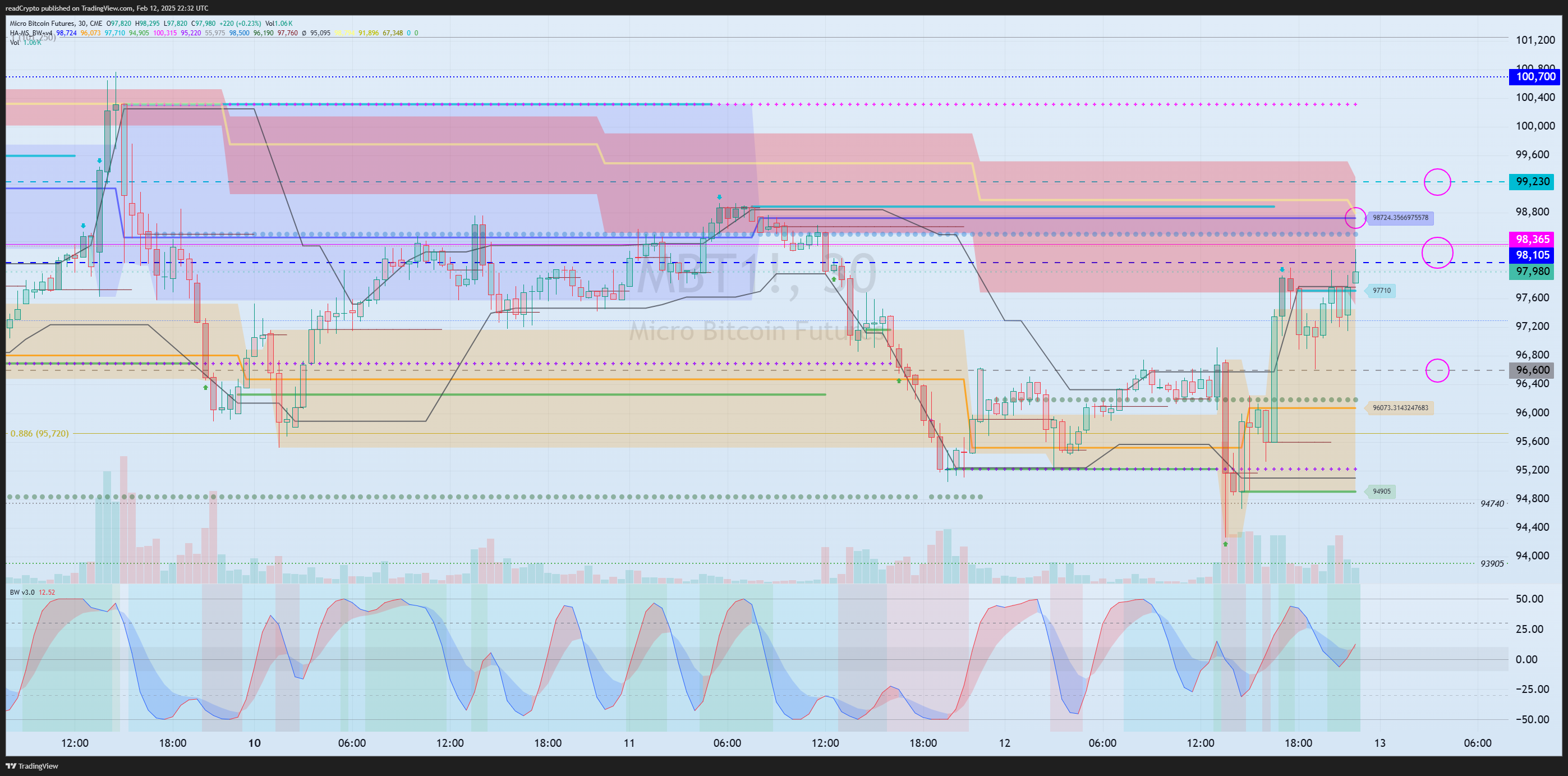
Task: Click the +220 (+0.23%) change value
Action: [x=241, y=23]
